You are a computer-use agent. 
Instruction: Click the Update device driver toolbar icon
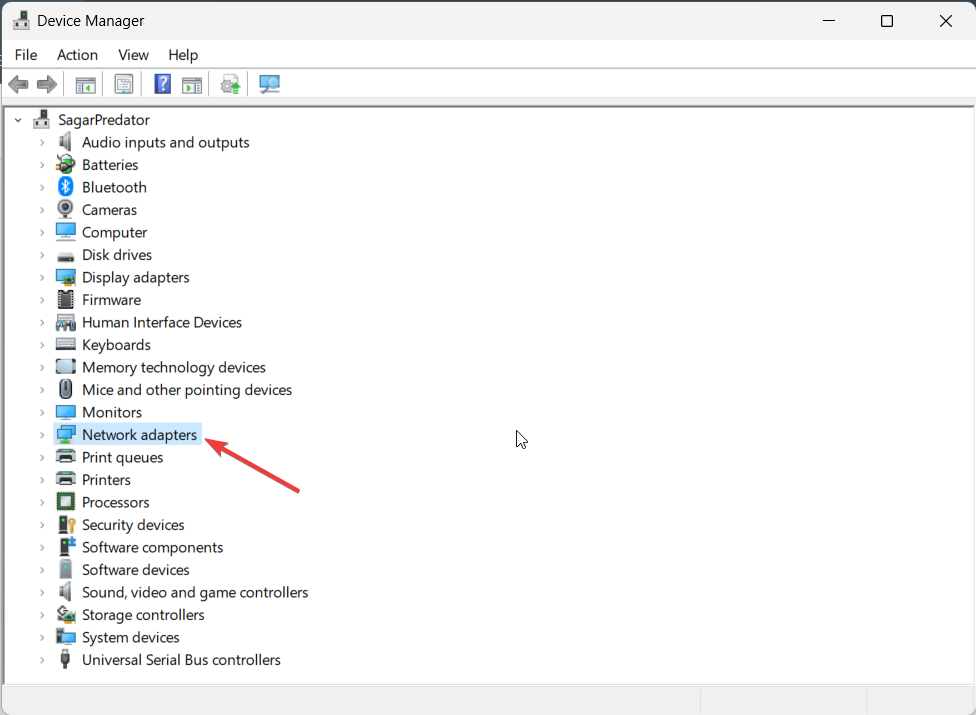(230, 85)
